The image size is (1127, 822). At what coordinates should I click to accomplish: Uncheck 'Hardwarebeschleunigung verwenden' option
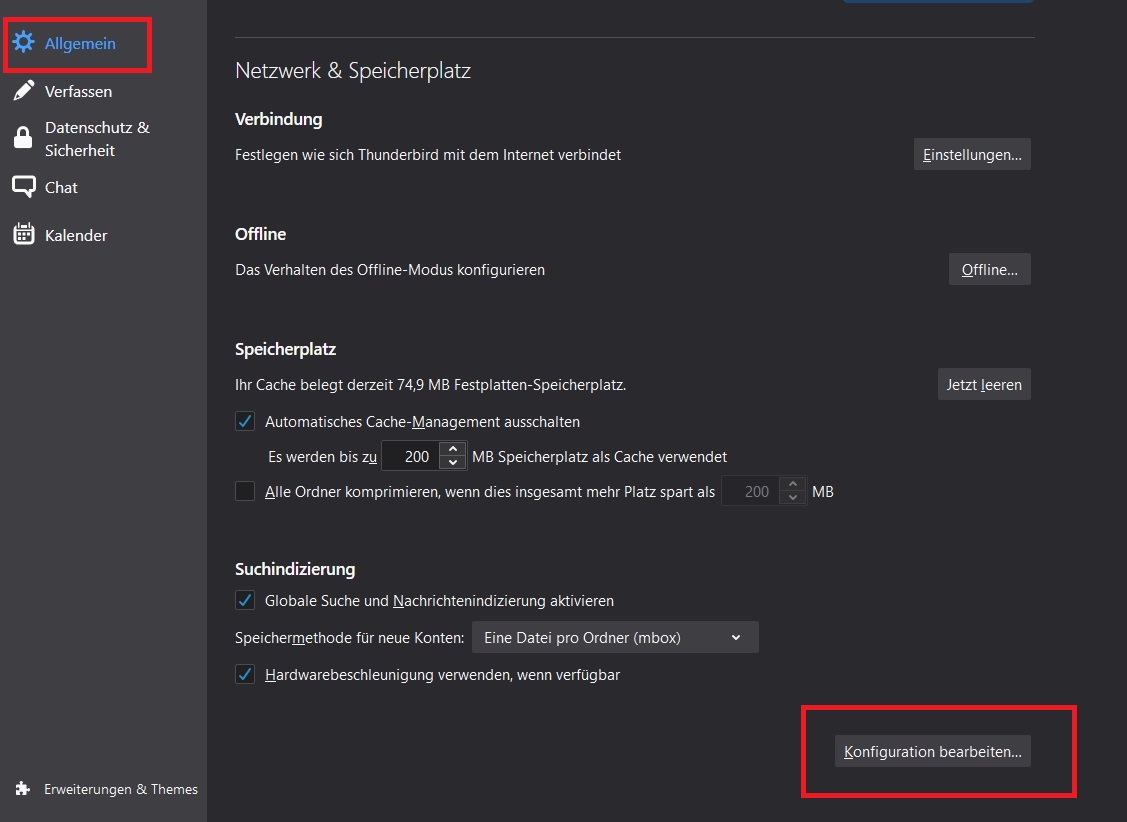pyautogui.click(x=245, y=675)
